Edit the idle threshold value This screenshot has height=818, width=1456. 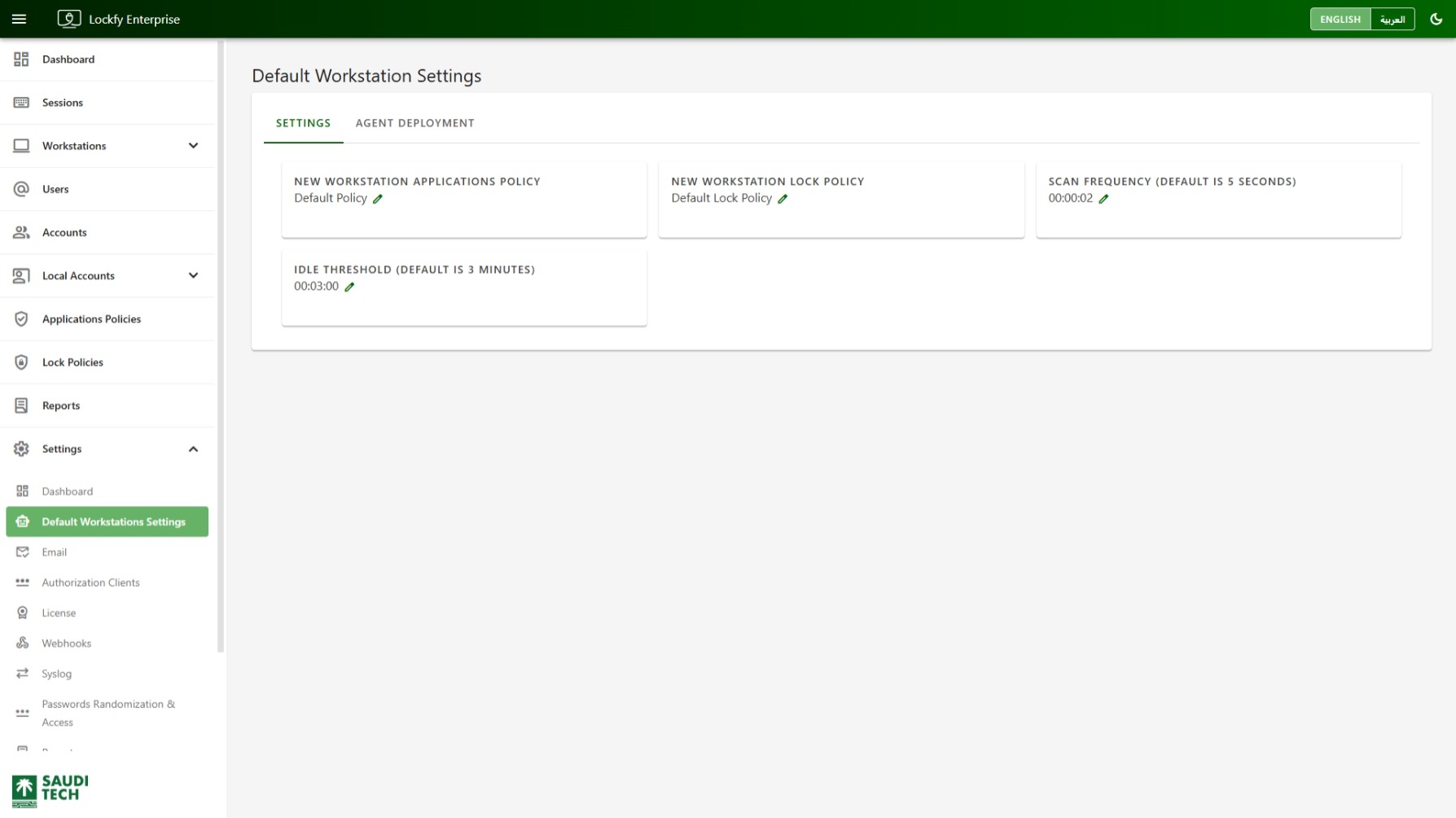click(349, 287)
